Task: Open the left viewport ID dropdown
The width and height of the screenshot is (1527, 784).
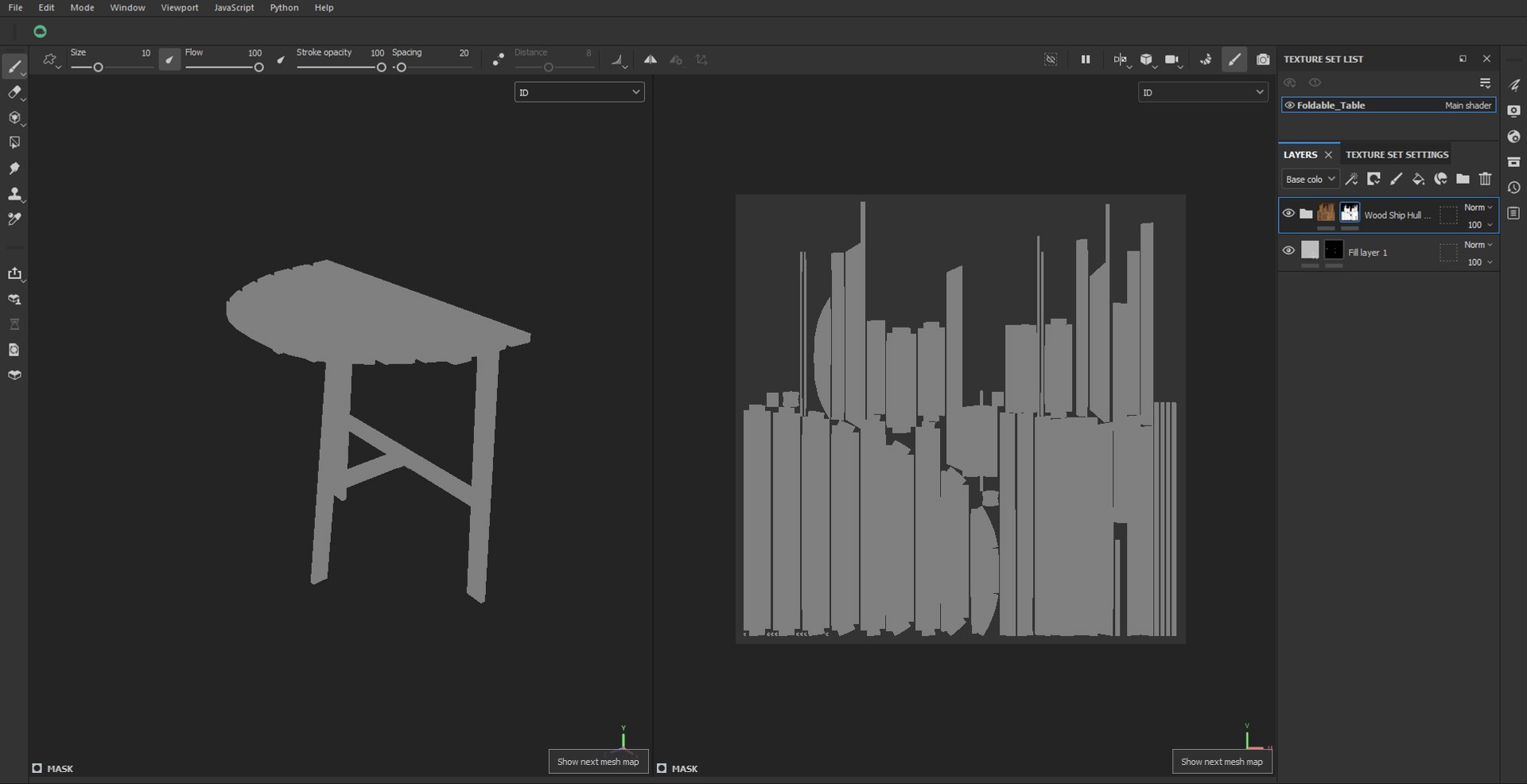Action: [579, 92]
